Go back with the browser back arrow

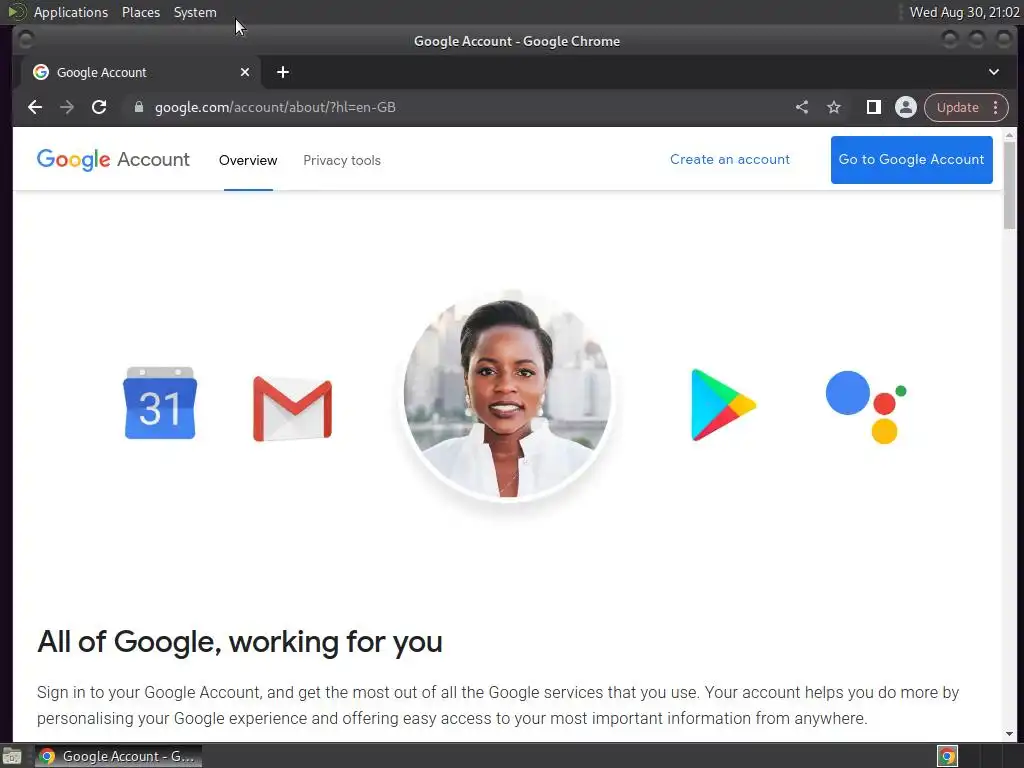35,107
